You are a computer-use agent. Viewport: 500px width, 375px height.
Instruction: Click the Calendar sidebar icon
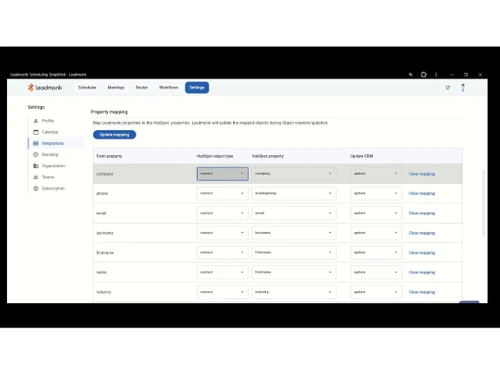tap(36, 132)
